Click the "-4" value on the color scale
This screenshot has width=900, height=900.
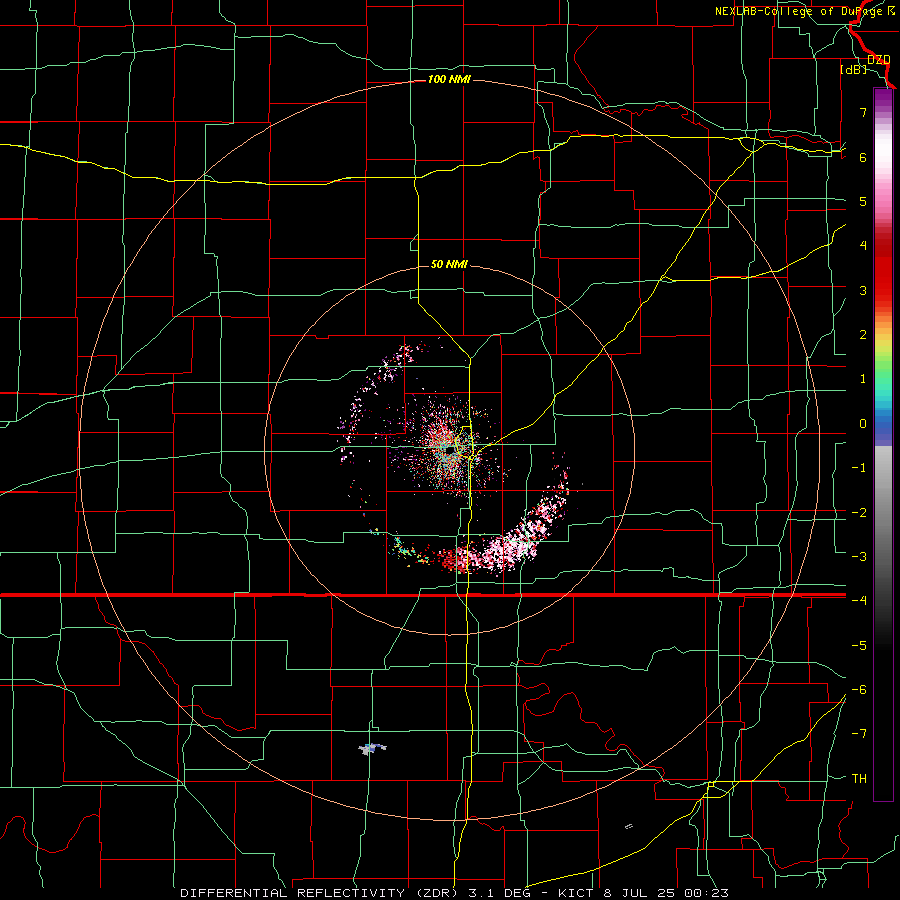point(859,600)
